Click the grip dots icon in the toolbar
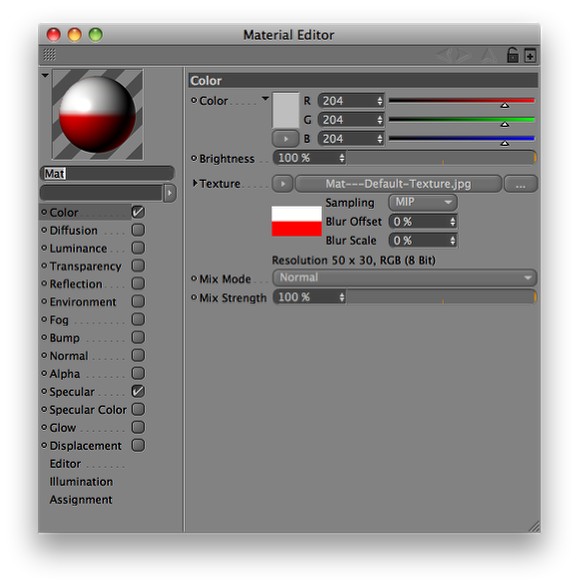This screenshot has width=580, height=587. (49, 55)
